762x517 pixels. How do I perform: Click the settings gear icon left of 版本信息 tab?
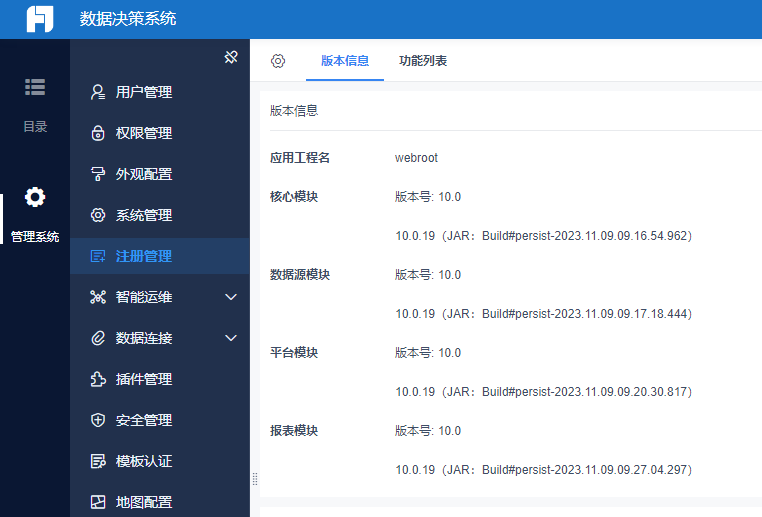click(278, 61)
